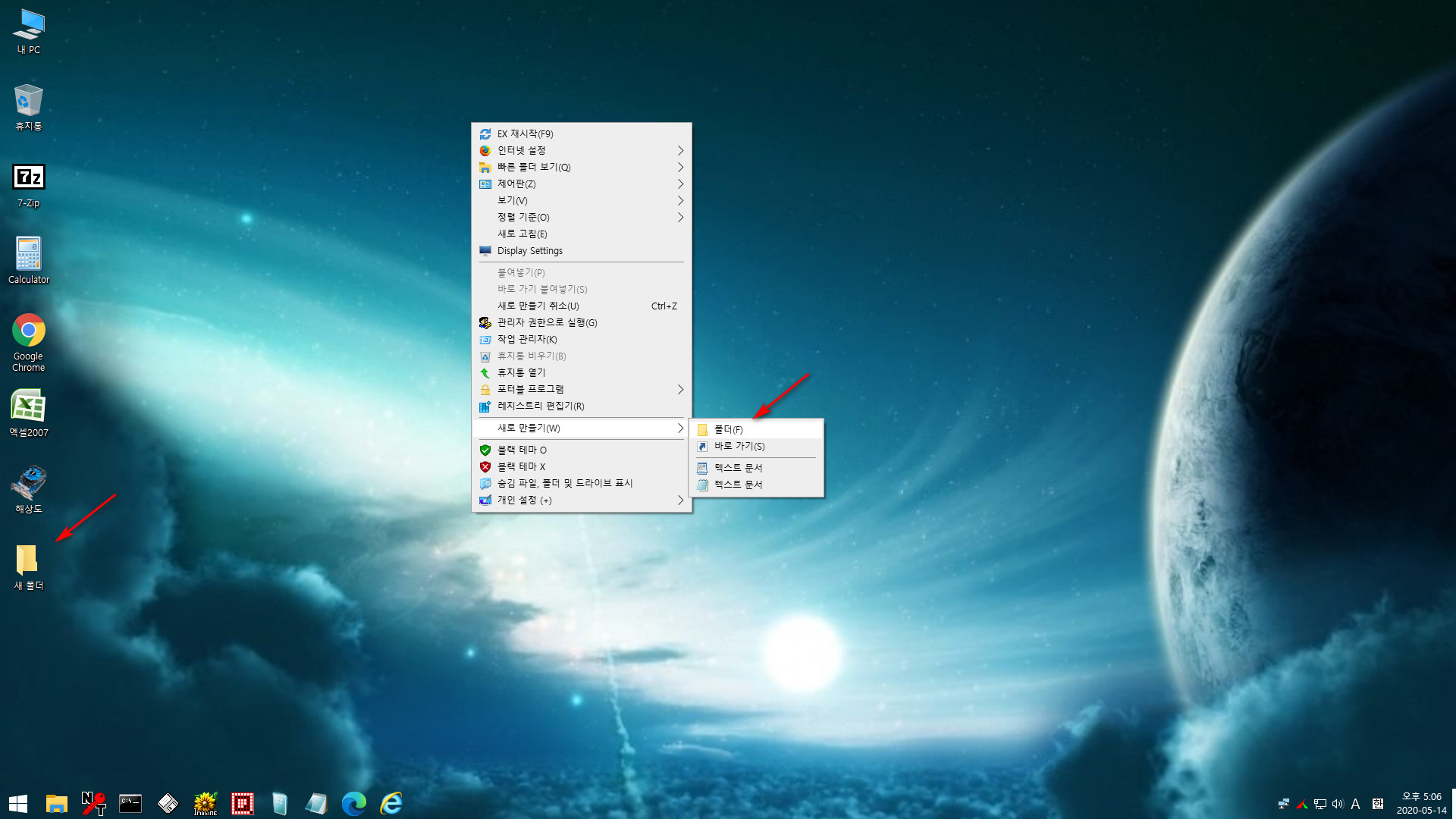Expand the 포터블 프로그램 submenu
The width and height of the screenshot is (1456, 819).
click(582, 389)
